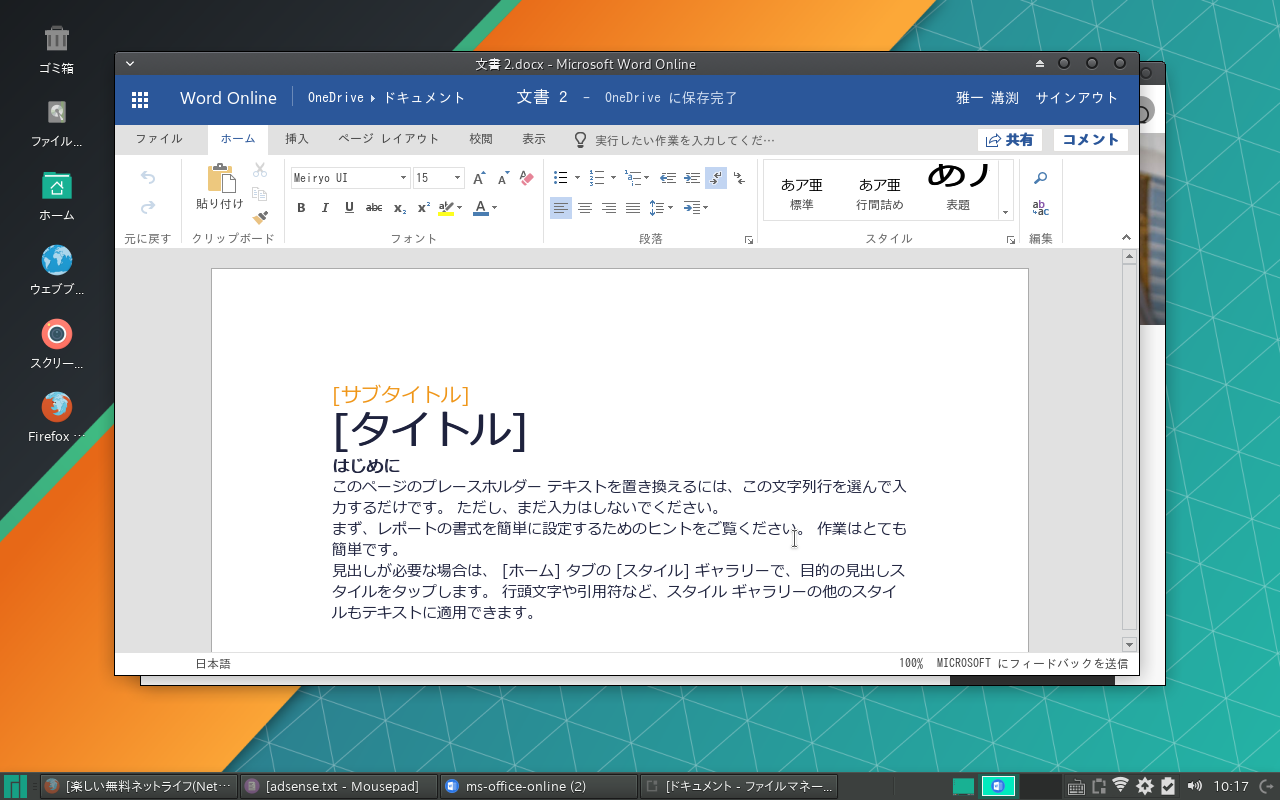
Task: Click the Redo arrow in the ribbon
Action: (x=148, y=208)
